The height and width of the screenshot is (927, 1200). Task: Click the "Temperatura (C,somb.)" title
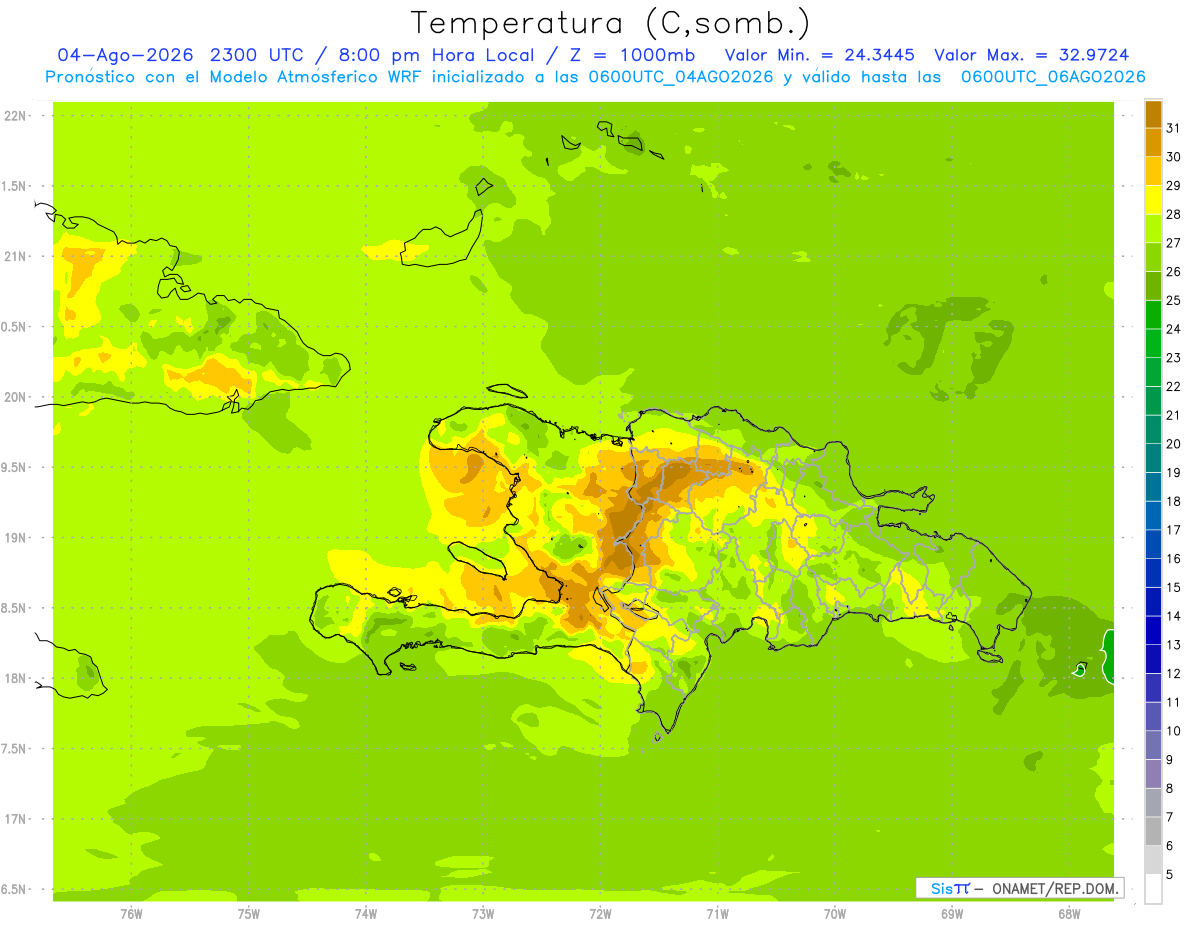611,24
